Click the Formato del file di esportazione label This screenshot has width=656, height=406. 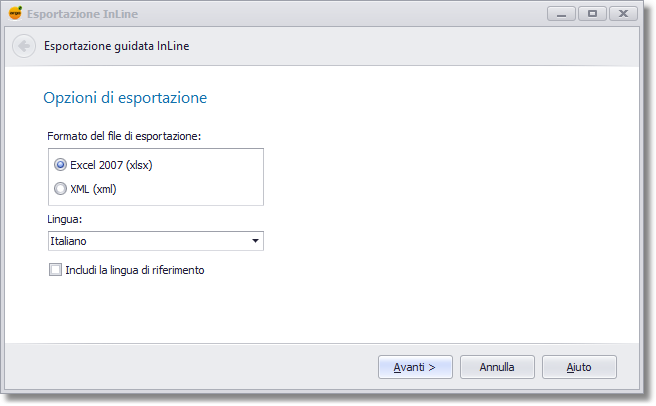(125, 136)
